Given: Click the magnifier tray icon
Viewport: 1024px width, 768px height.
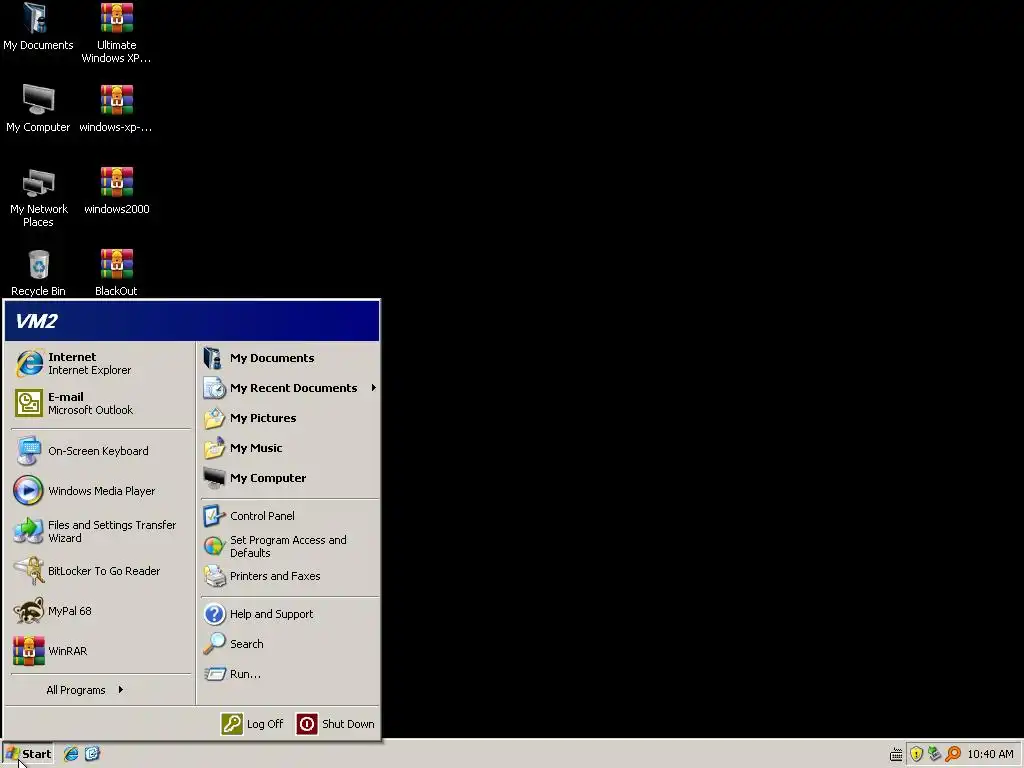Looking at the screenshot, I should (953, 754).
